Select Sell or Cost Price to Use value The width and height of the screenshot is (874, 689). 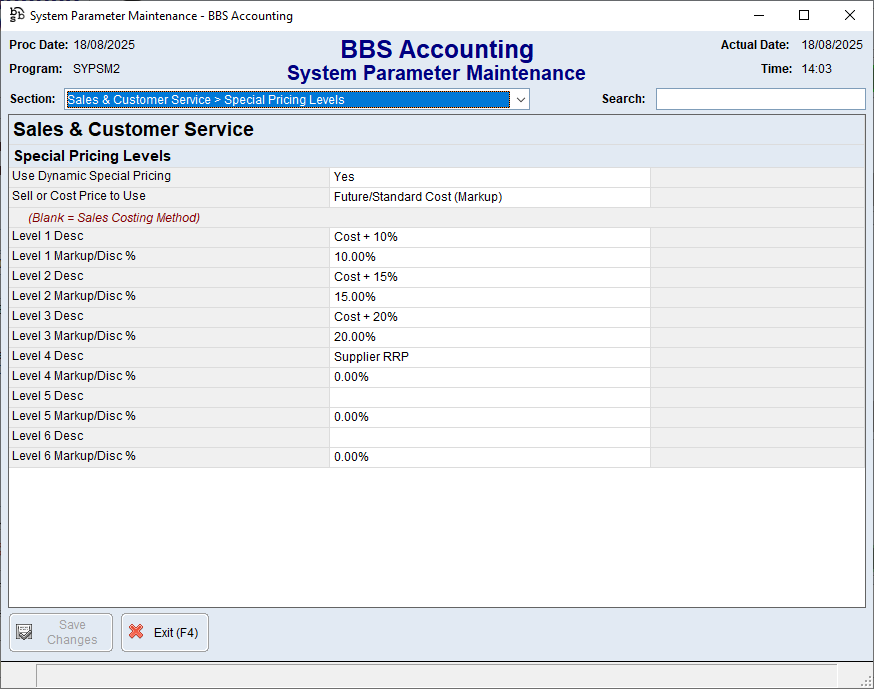pos(489,197)
